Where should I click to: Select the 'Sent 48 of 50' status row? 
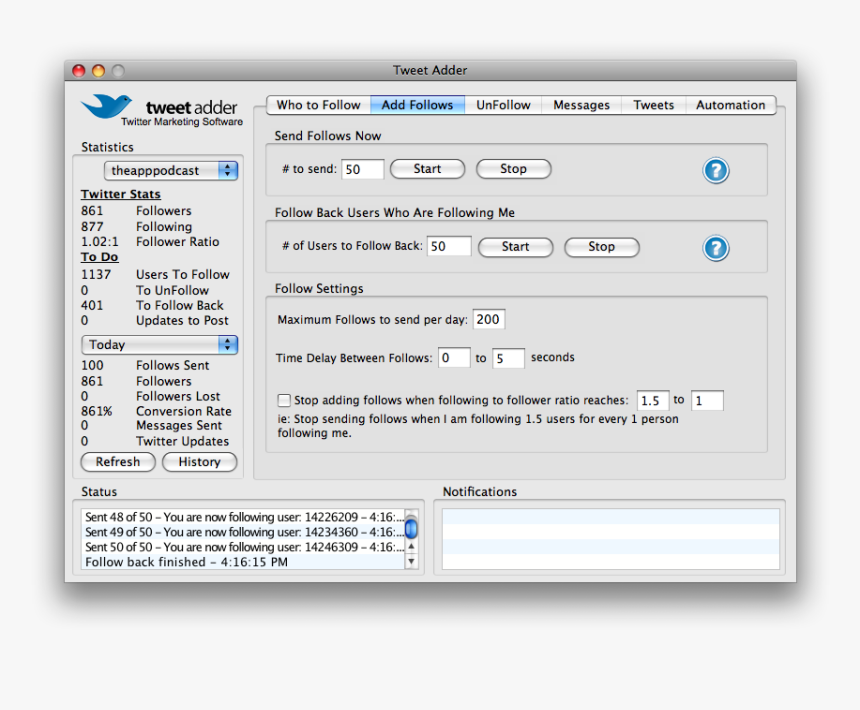tap(243, 517)
